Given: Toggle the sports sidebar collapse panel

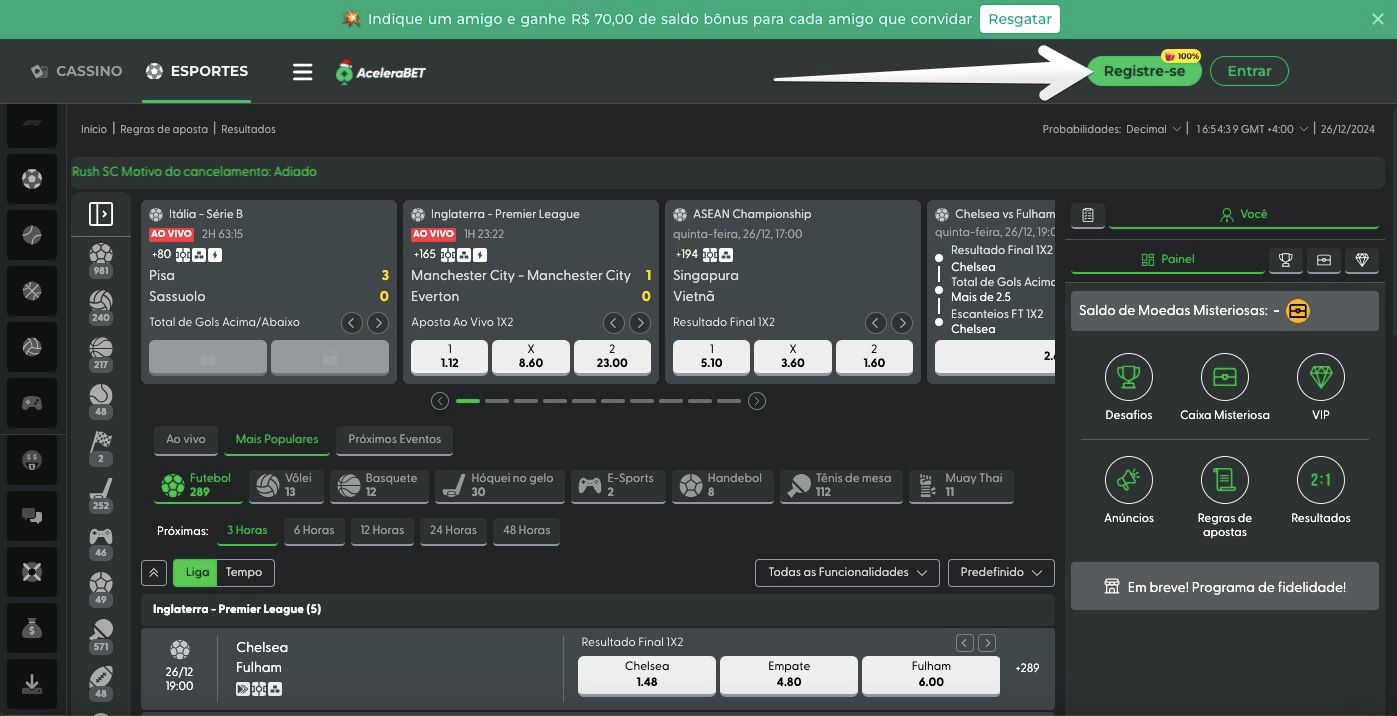Looking at the screenshot, I should tap(101, 214).
